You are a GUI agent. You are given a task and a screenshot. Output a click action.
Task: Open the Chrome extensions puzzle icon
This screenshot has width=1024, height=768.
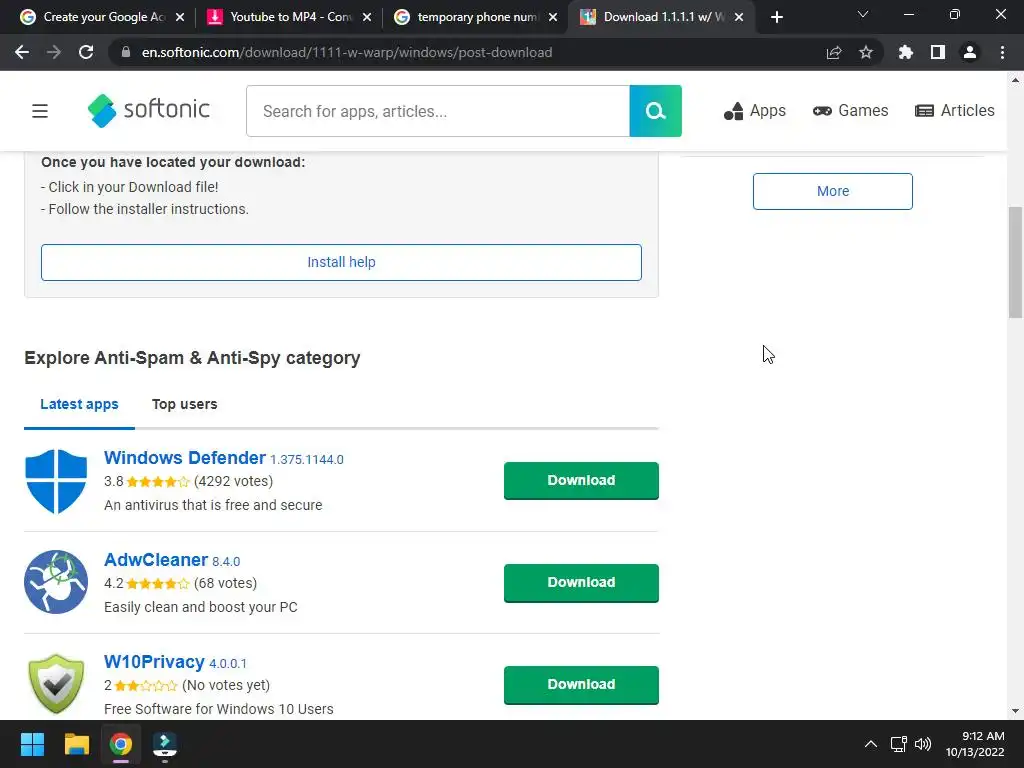pyautogui.click(x=906, y=52)
